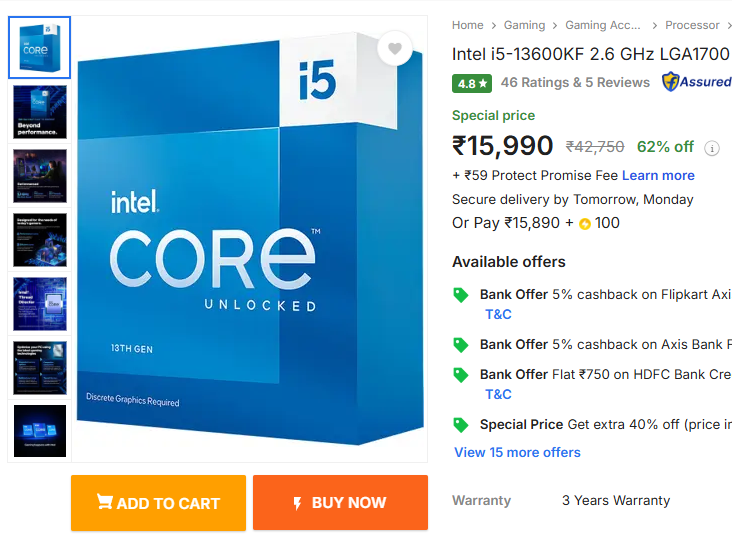The width and height of the screenshot is (732, 538).
Task: Add product to wishlist with heart icon
Action: click(x=395, y=49)
